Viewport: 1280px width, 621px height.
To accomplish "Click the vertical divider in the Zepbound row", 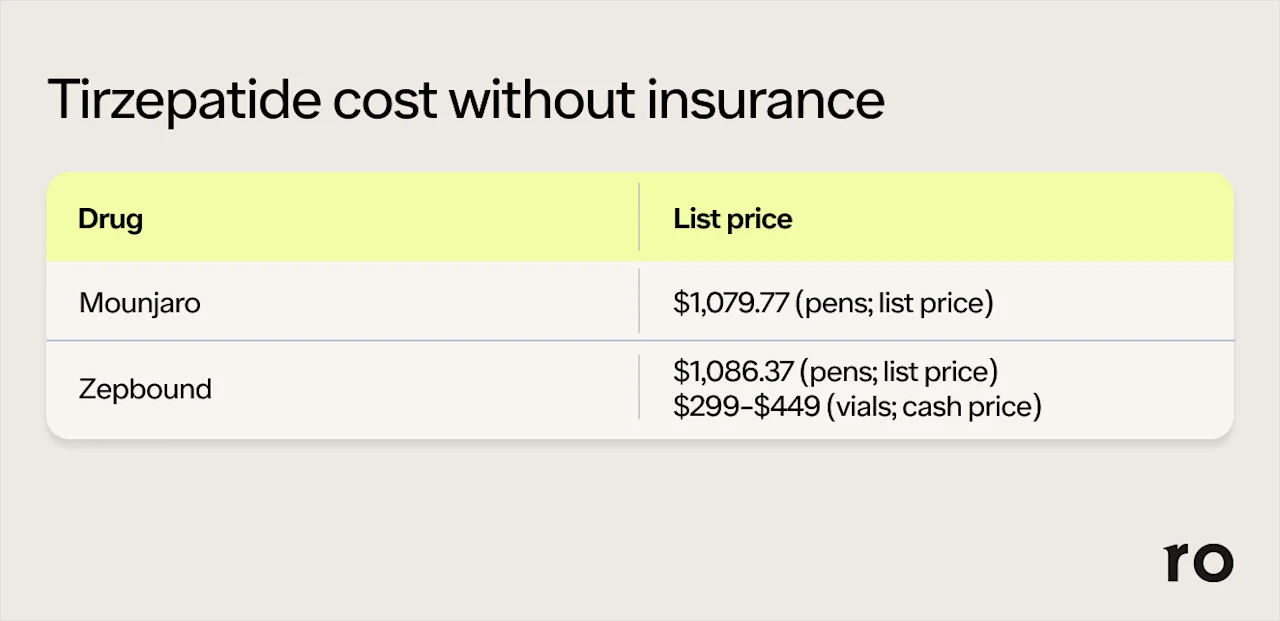I will 639,387.
